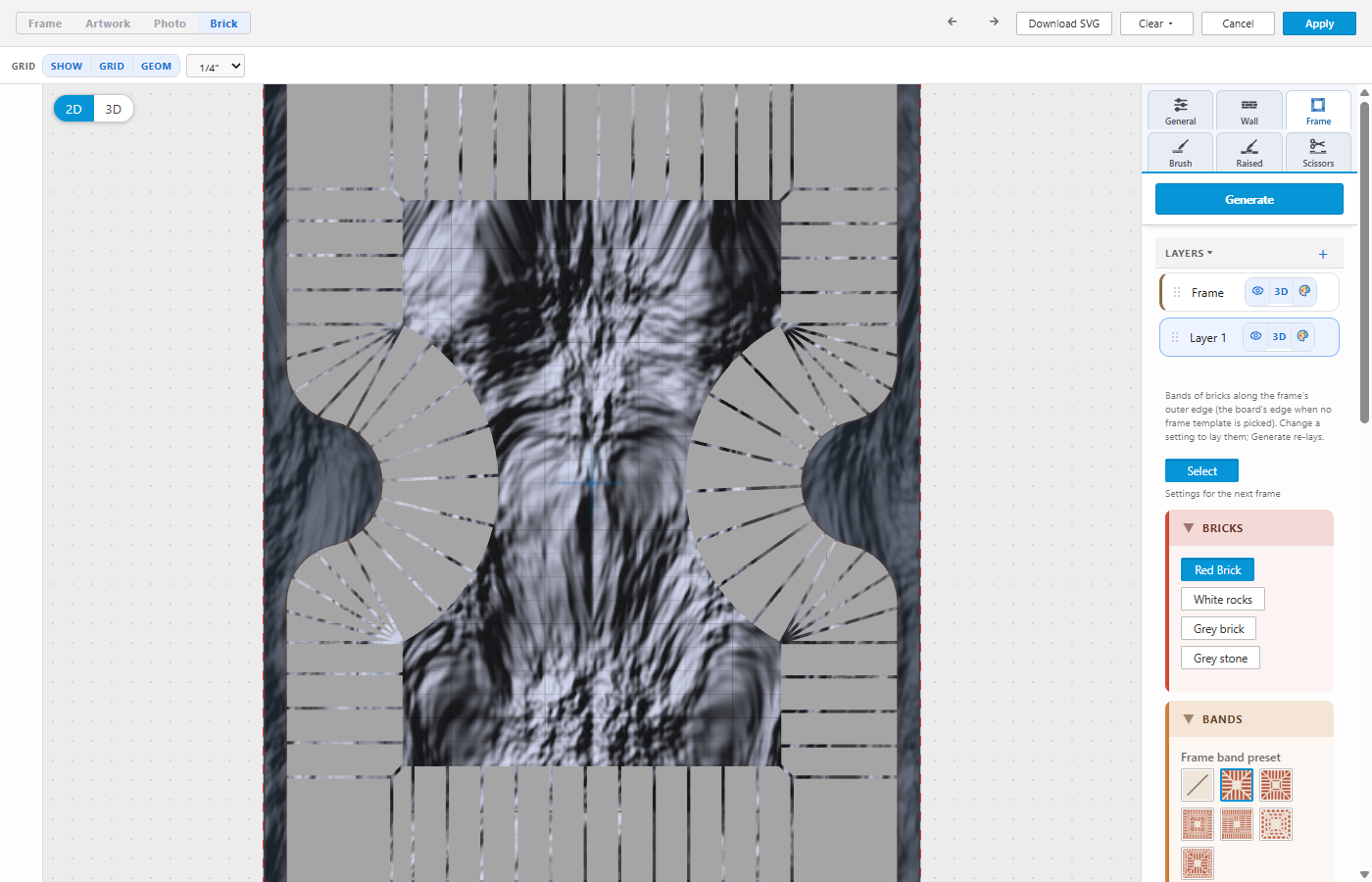Grab the Frame layer drag handle
1372x882 pixels.
(1177, 292)
